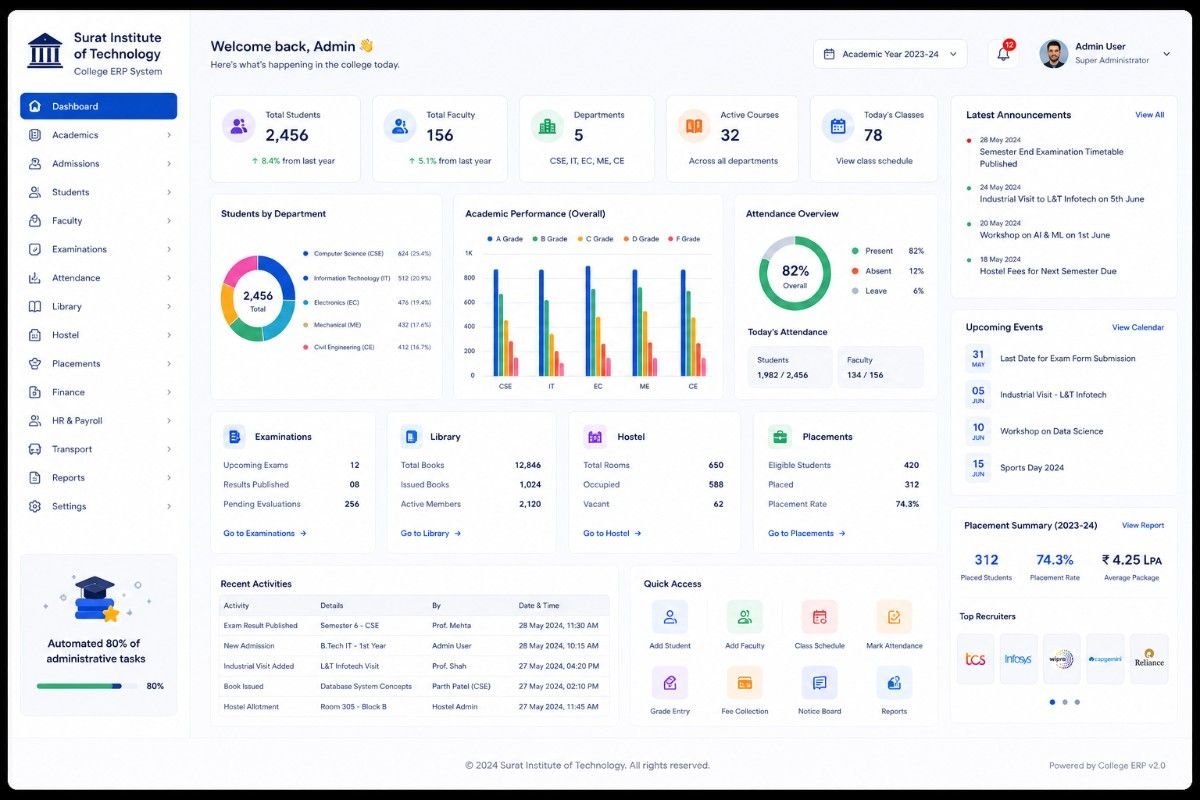Expand the Academics sidebar chevron

point(168,135)
